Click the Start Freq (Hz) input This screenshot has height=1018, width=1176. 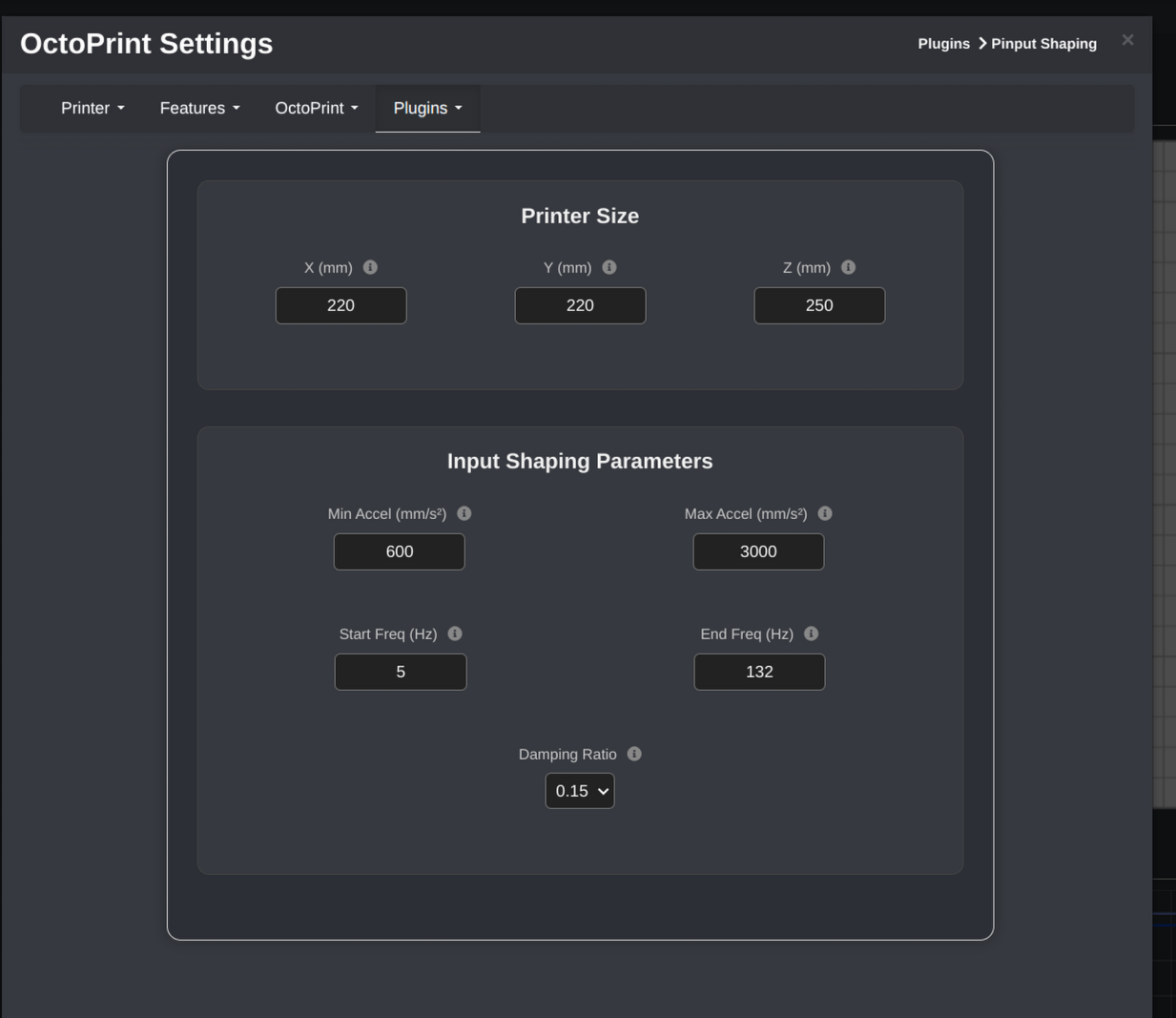(401, 672)
